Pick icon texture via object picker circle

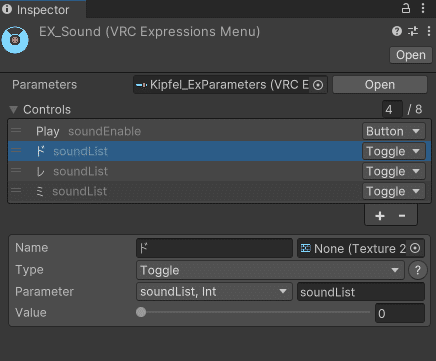click(x=415, y=248)
